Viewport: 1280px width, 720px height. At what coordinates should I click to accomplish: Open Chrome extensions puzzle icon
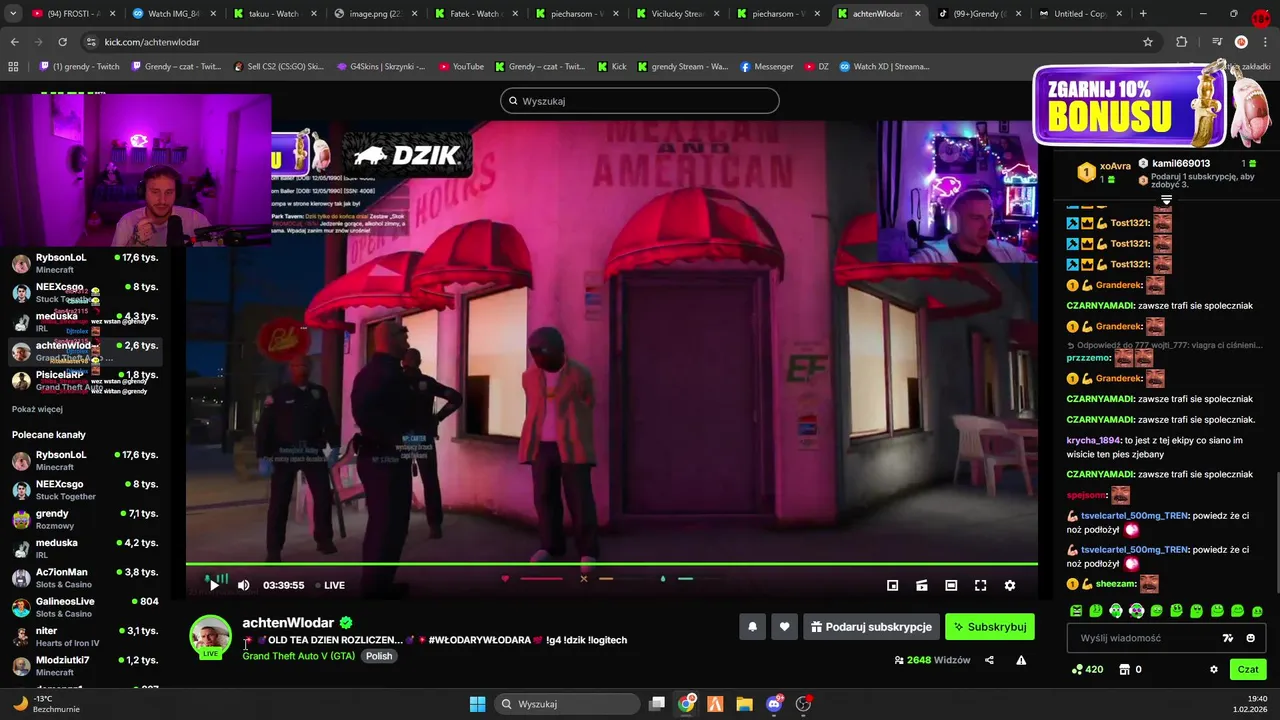click(x=1182, y=42)
